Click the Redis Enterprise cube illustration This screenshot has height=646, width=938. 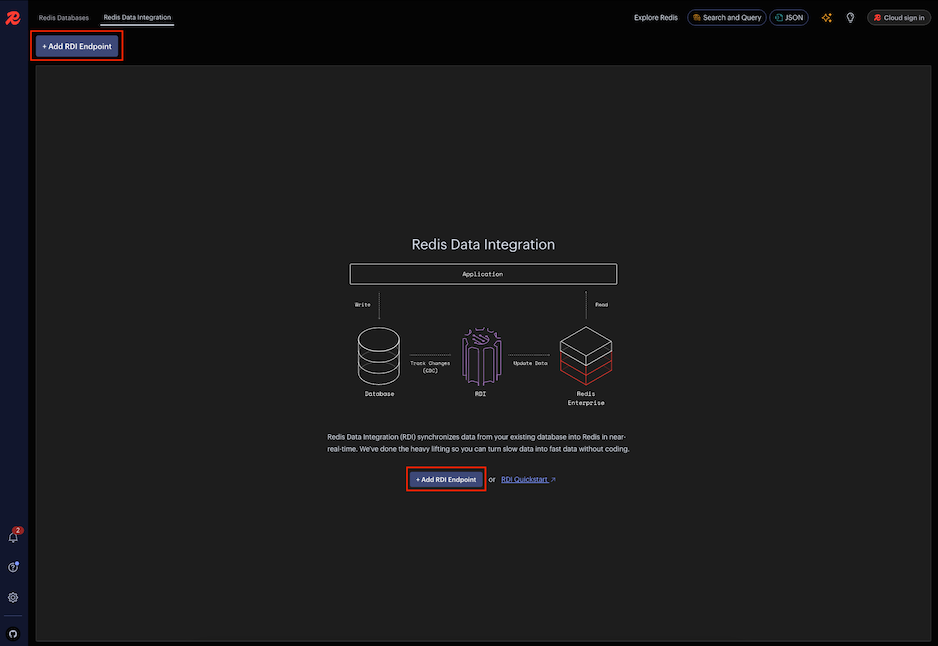tap(586, 356)
